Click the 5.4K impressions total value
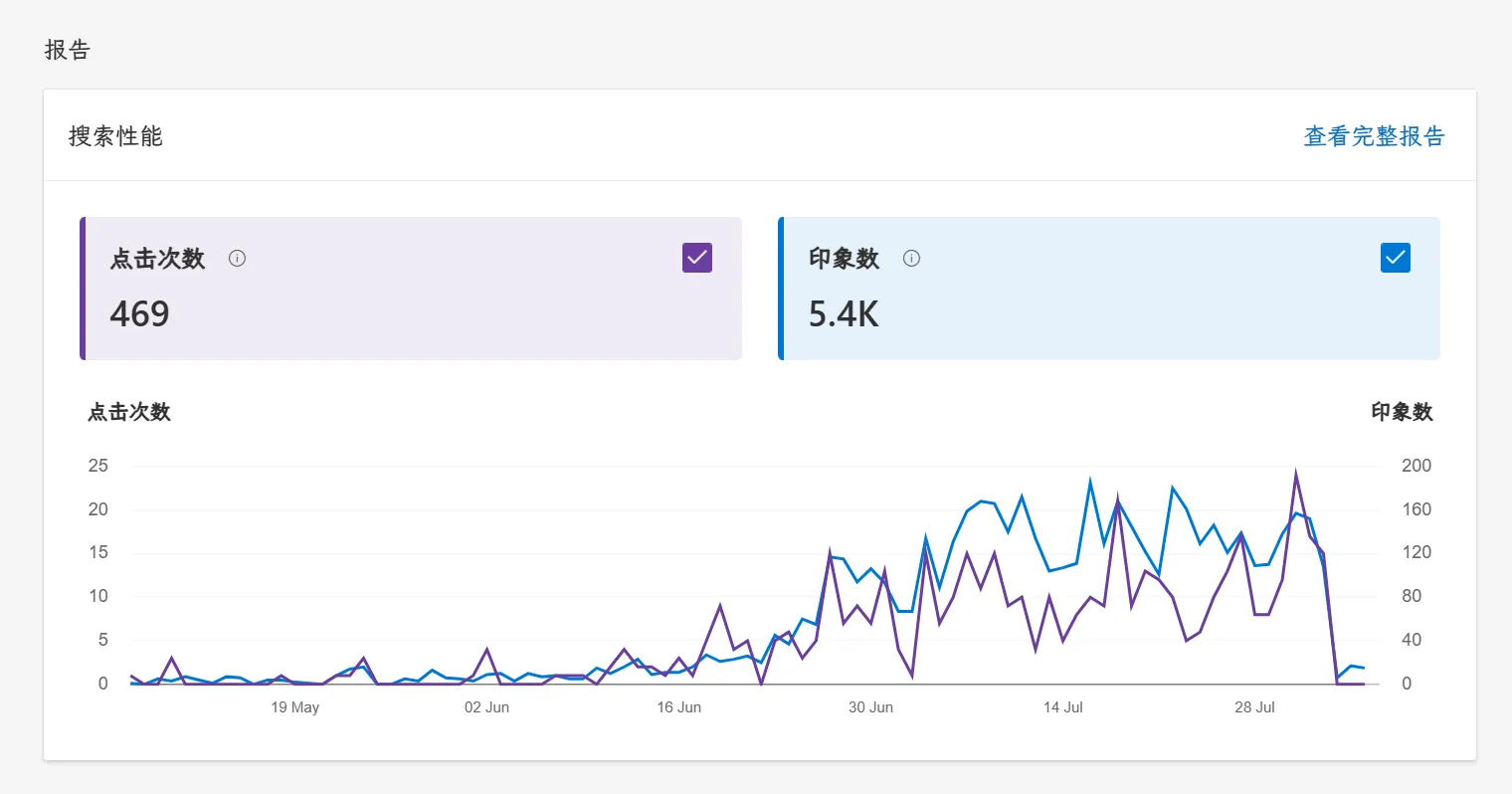Viewport: 1512px width, 794px height. pyautogui.click(x=844, y=314)
